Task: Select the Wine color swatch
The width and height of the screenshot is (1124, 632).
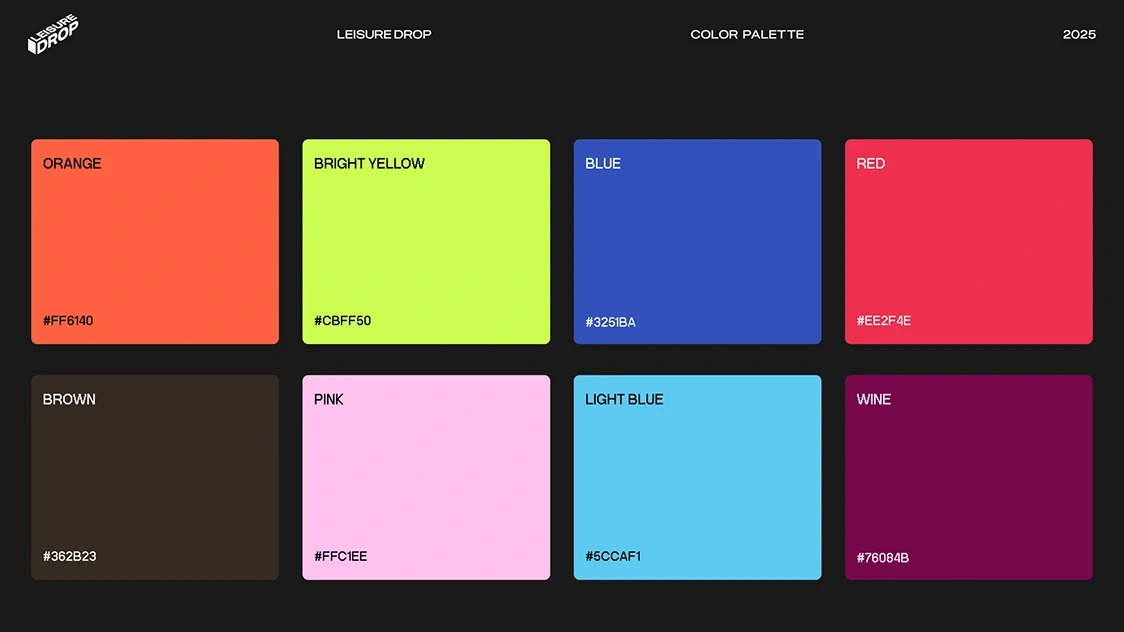Action: [968, 477]
